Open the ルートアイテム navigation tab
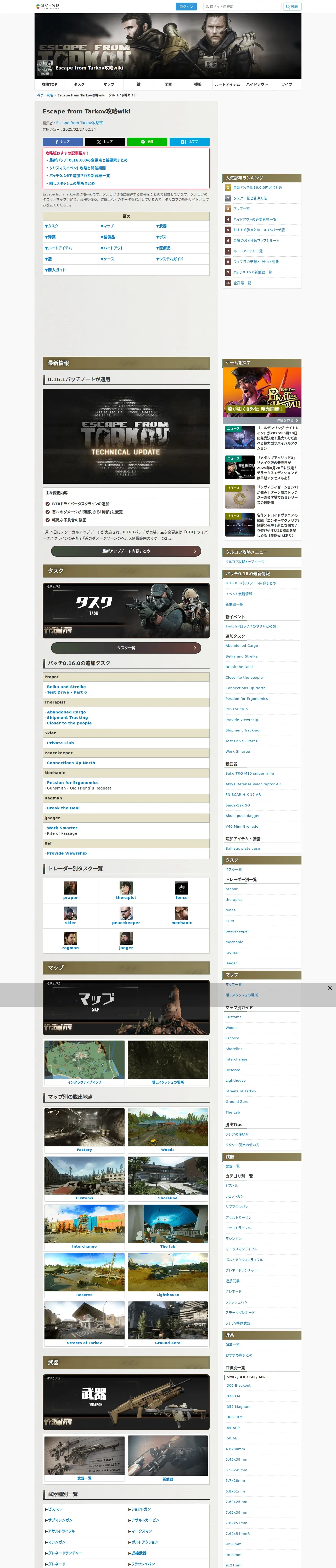336x1568 pixels. tap(227, 85)
